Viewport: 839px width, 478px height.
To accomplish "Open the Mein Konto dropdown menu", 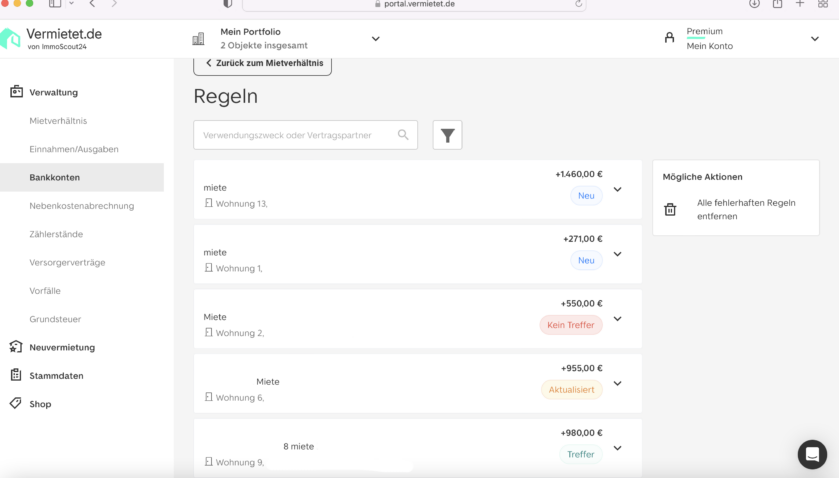I will (x=814, y=39).
